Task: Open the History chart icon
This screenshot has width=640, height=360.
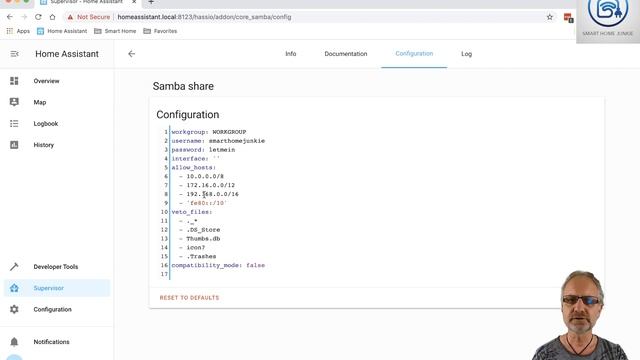Action: click(14, 145)
